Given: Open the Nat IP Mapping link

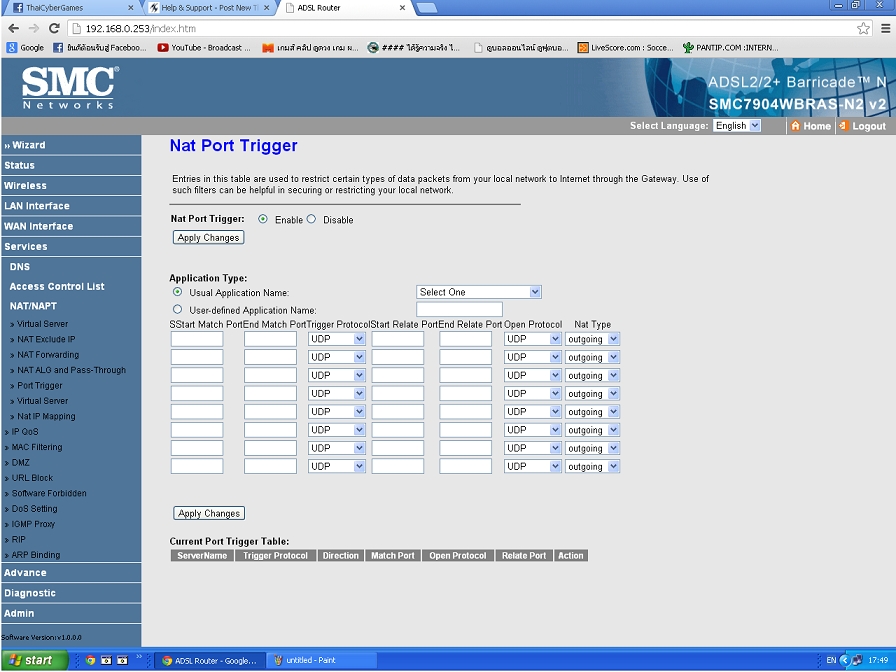Looking at the screenshot, I should [x=46, y=417].
